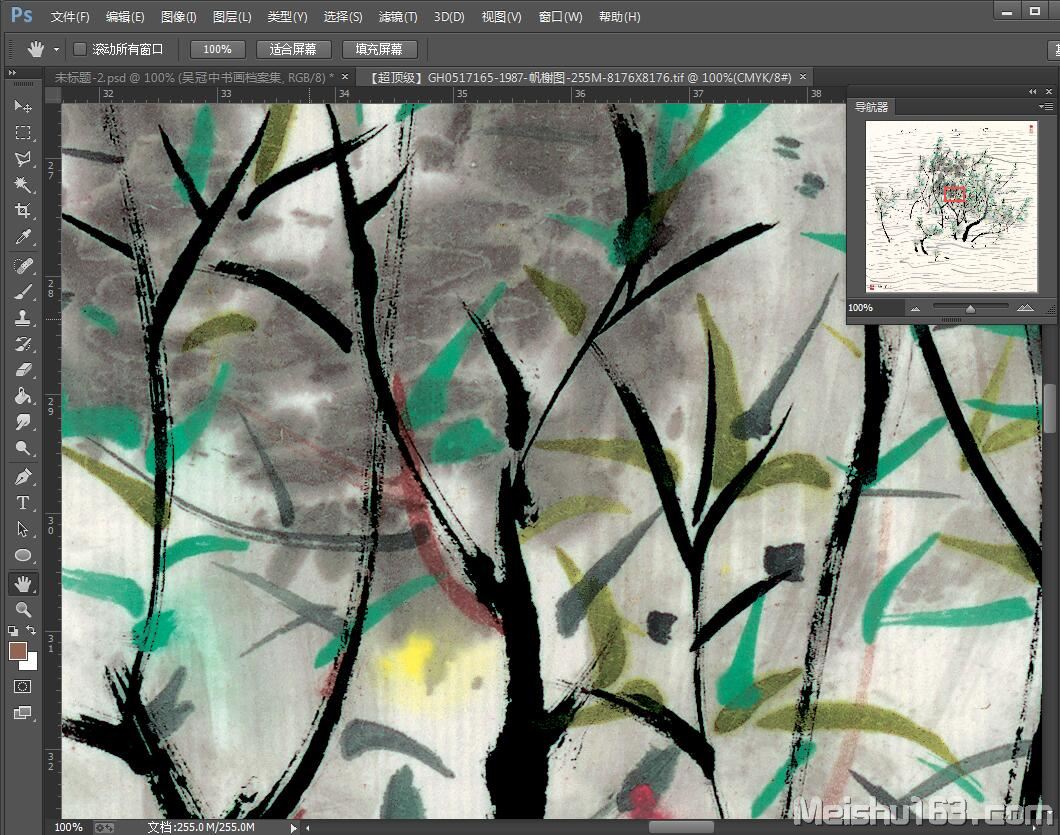The width and height of the screenshot is (1060, 835).
Task: Click the Hand tool preset icon in options bar
Action: pyautogui.click(x=36, y=49)
